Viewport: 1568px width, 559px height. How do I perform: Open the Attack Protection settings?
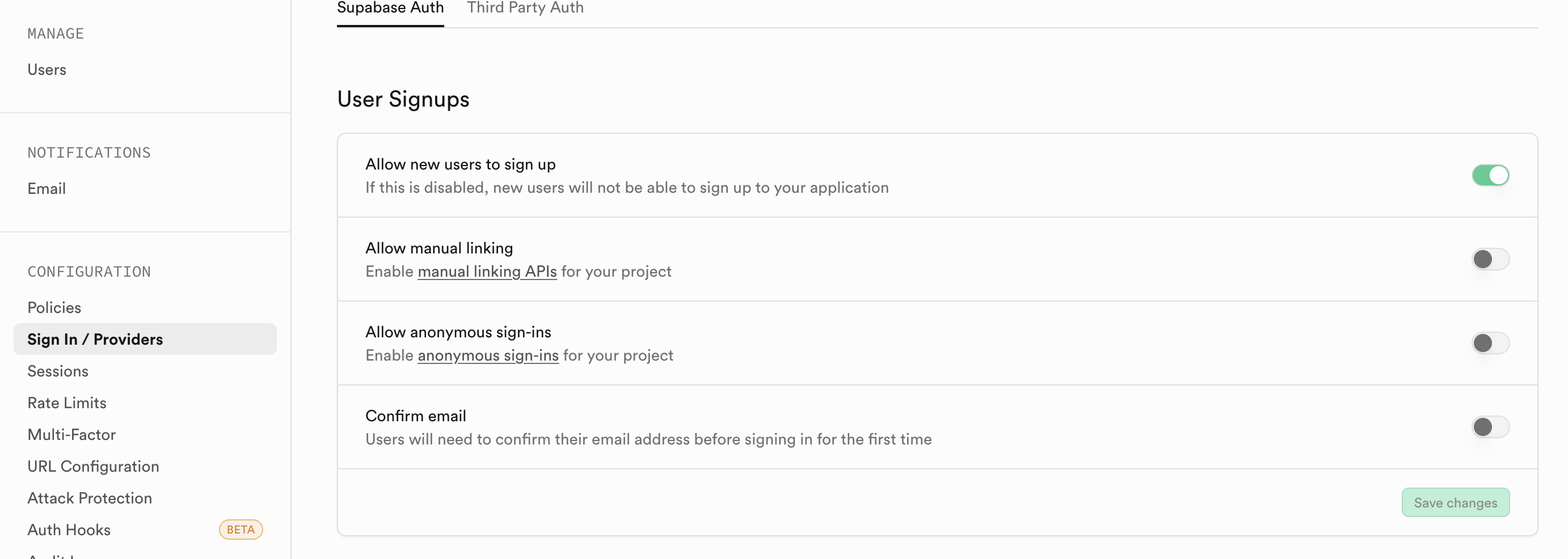[x=90, y=498]
